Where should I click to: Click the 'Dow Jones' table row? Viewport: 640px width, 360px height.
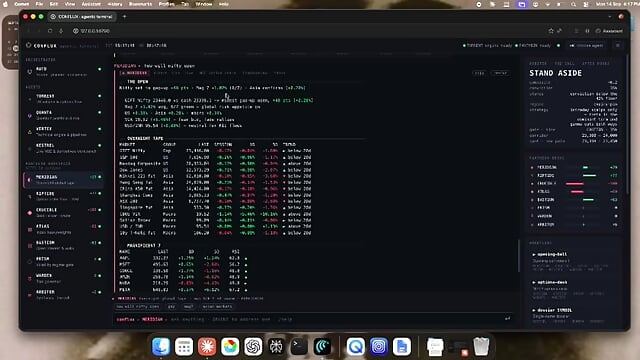tap(215, 170)
